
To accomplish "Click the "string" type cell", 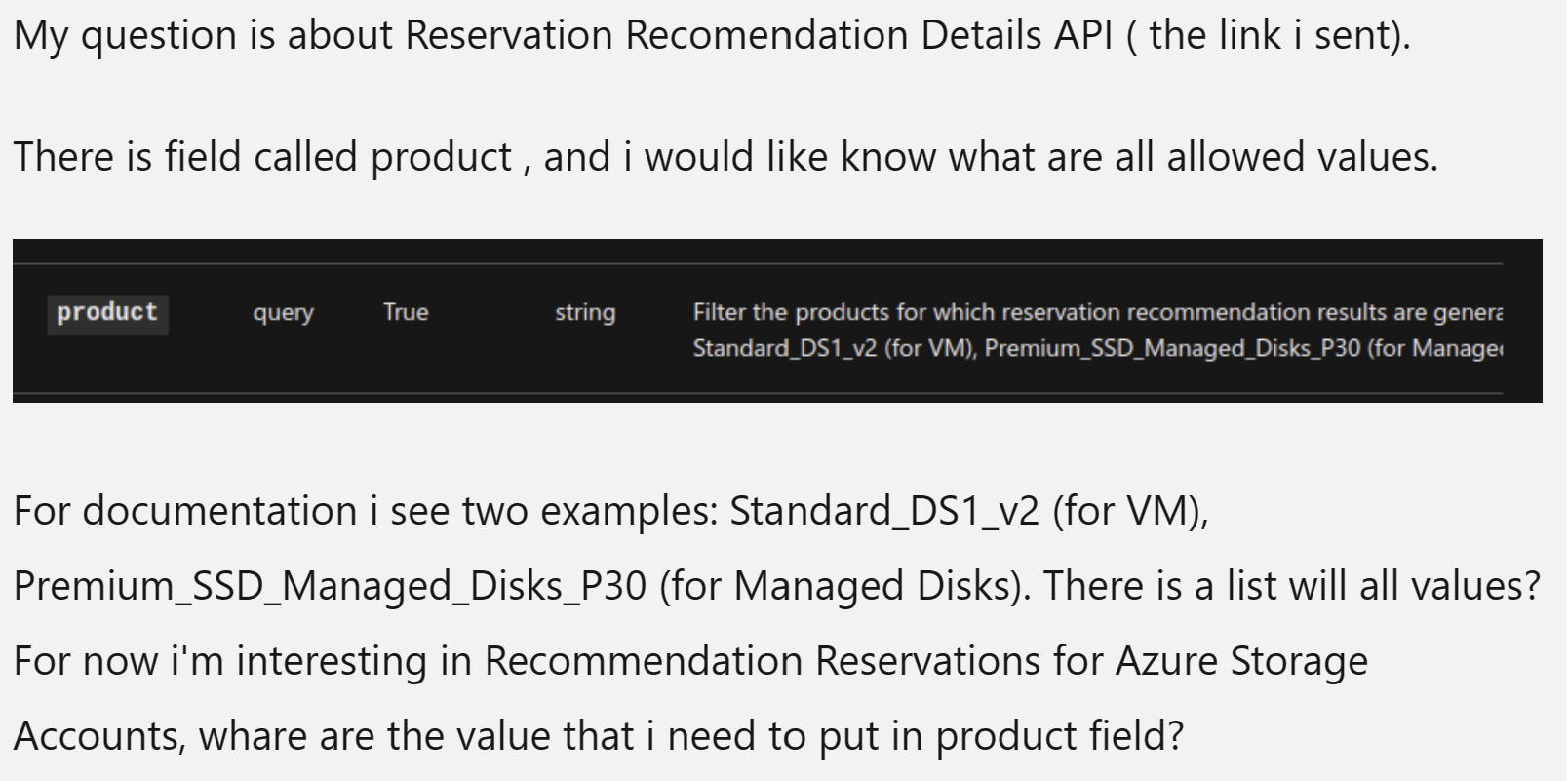I will tap(585, 313).
